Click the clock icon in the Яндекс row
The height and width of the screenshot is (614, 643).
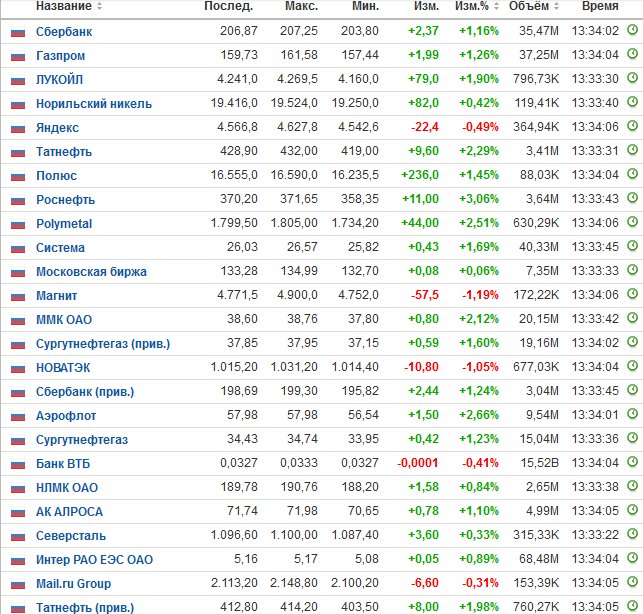633,126
